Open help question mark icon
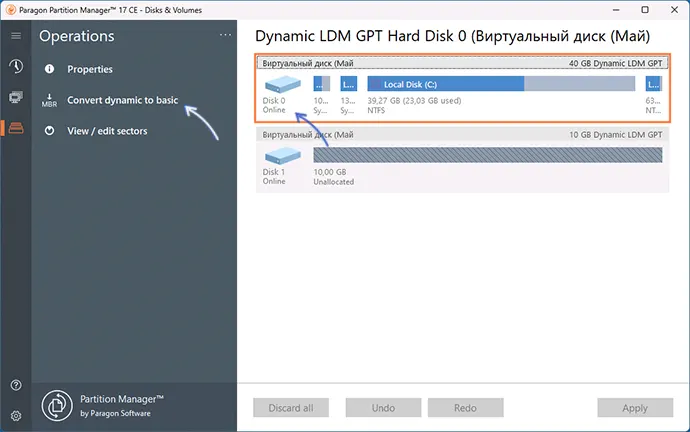The width and height of the screenshot is (690, 432). click(16, 385)
